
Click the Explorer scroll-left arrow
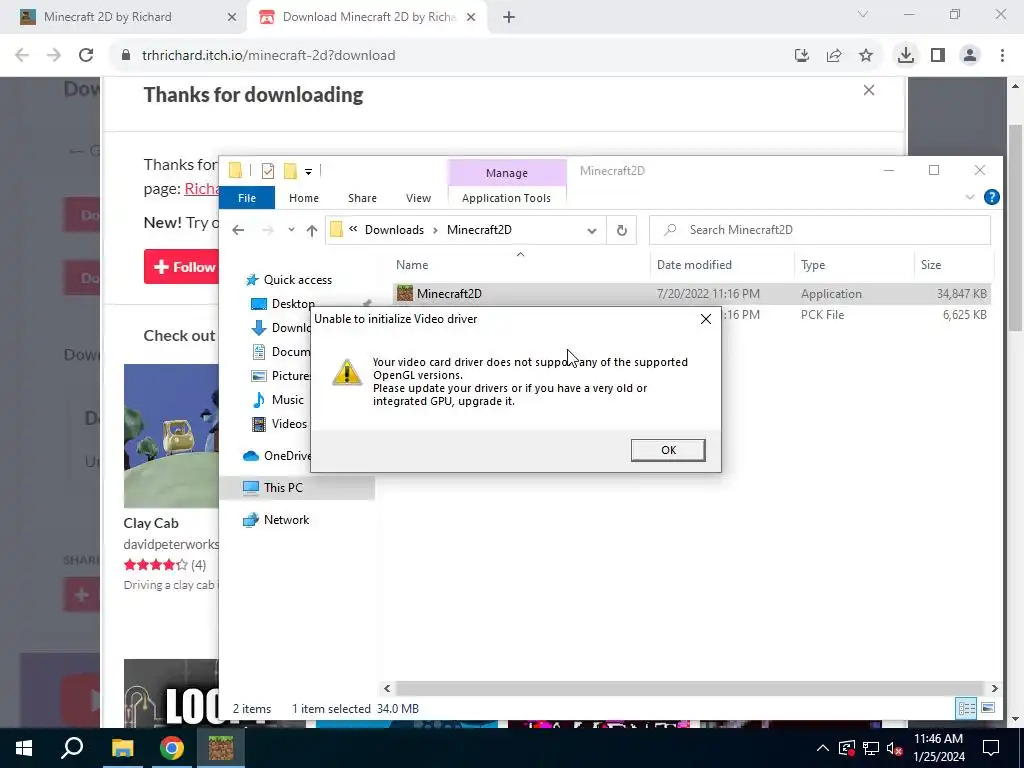tap(387, 688)
